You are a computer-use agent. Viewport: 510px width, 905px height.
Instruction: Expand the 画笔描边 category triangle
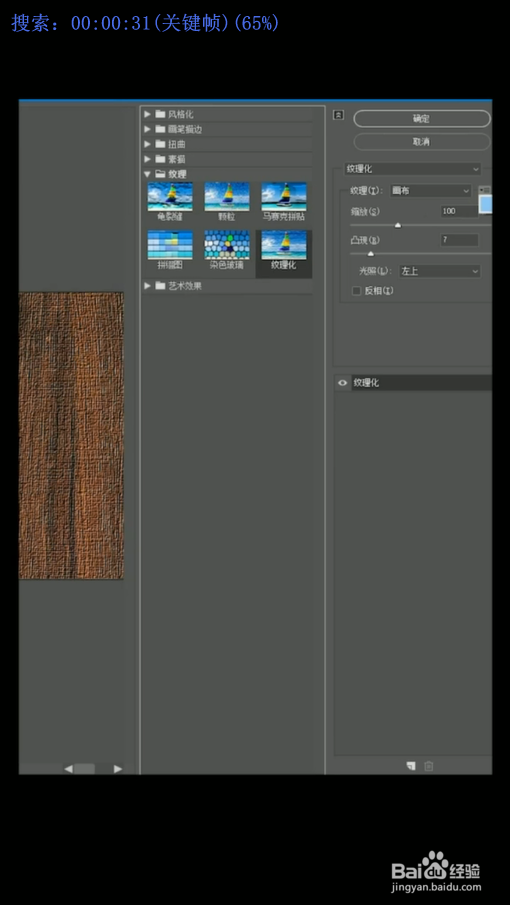[x=147, y=129]
